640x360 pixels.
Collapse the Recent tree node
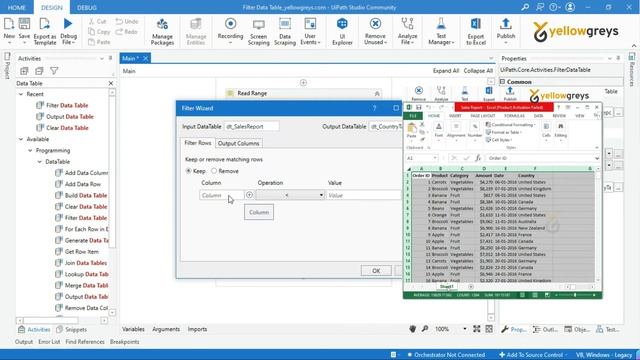coord(21,94)
